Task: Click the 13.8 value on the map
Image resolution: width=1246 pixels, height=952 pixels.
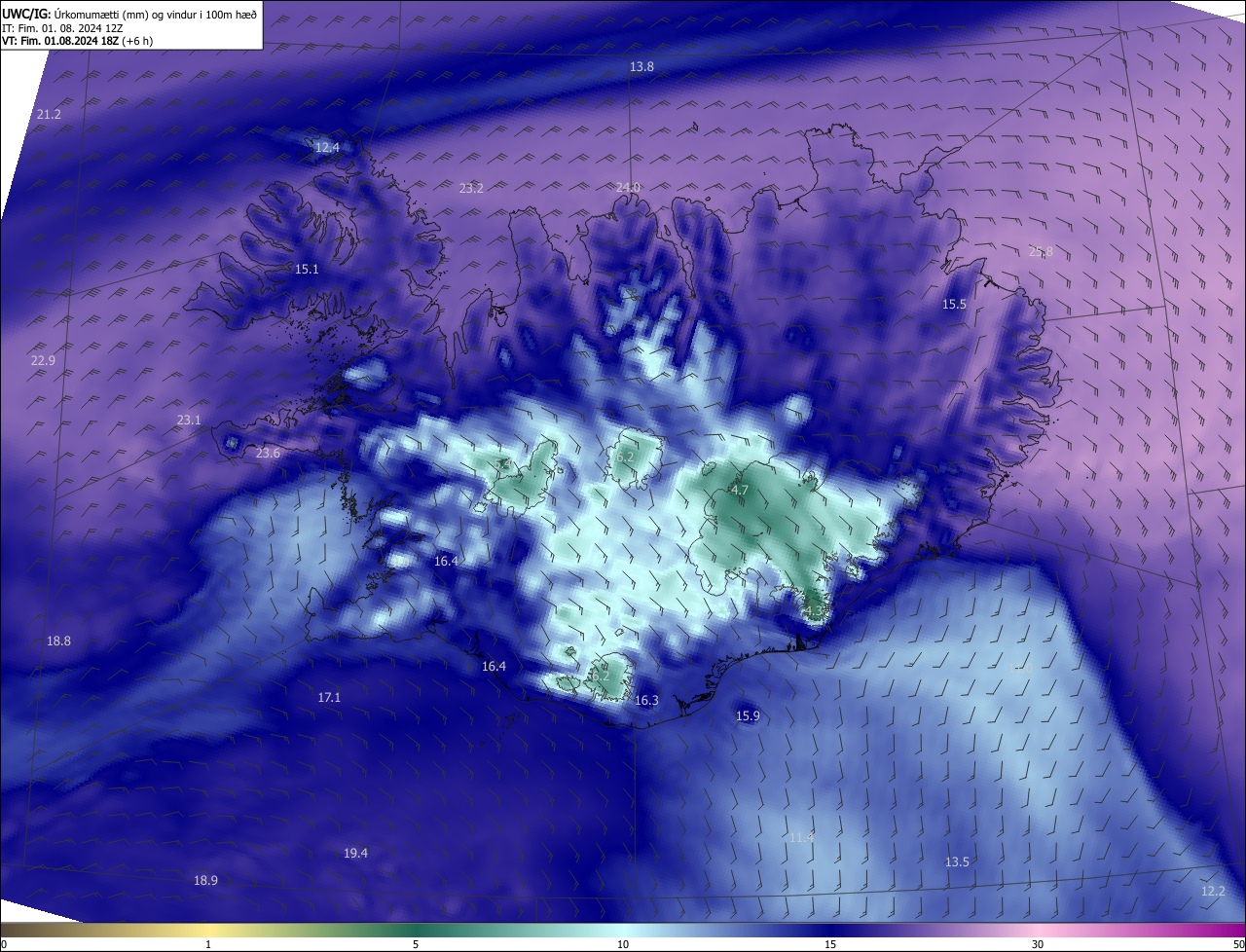Action: point(641,66)
